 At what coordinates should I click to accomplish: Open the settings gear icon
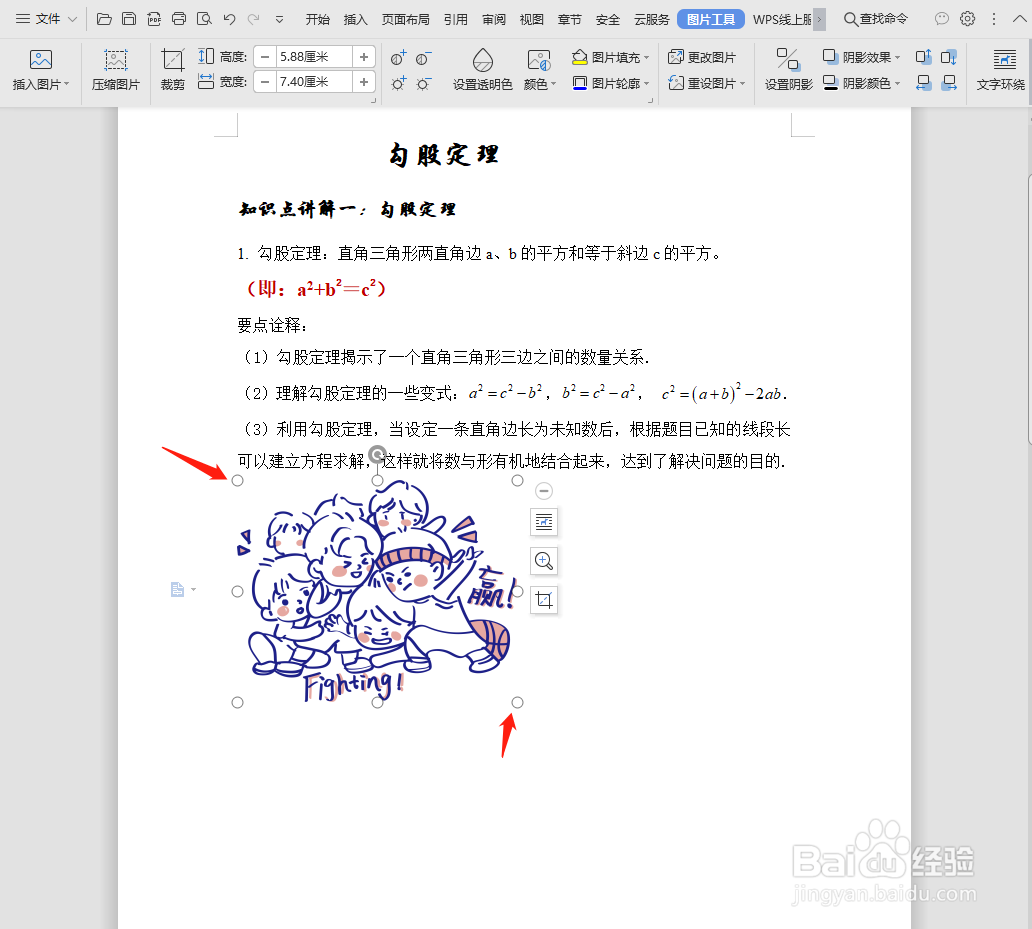(968, 19)
